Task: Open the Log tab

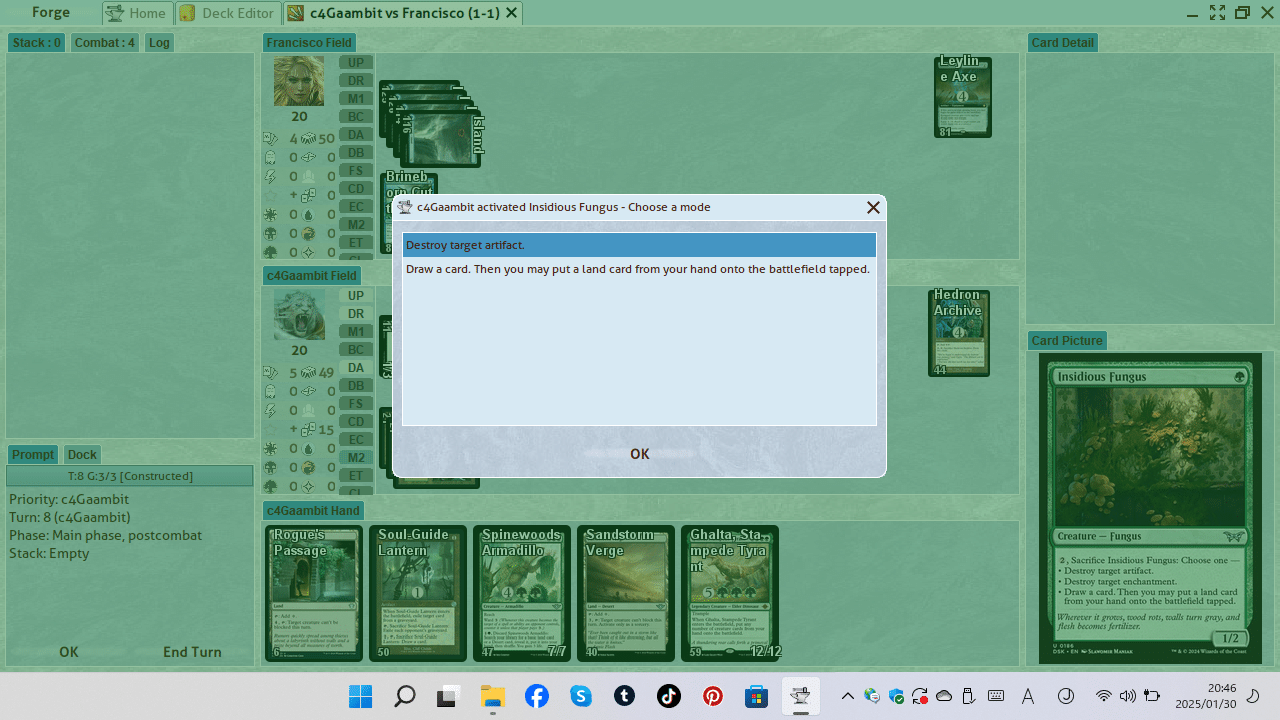Action: 159,42
